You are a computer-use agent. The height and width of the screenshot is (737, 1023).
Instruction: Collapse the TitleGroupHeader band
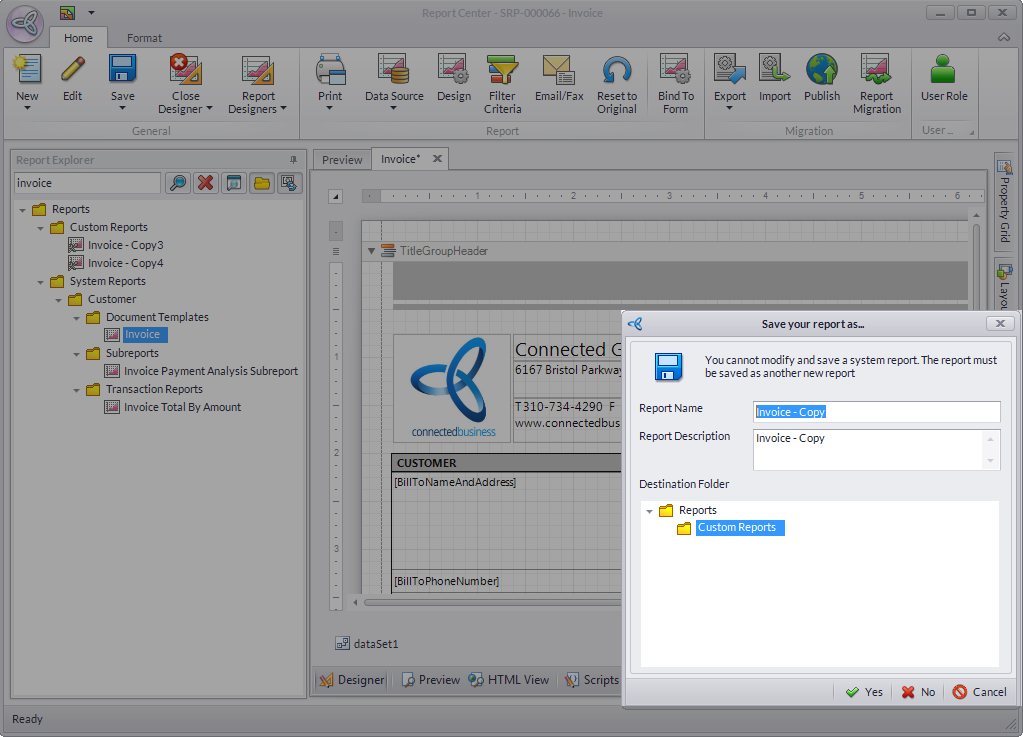pos(372,251)
